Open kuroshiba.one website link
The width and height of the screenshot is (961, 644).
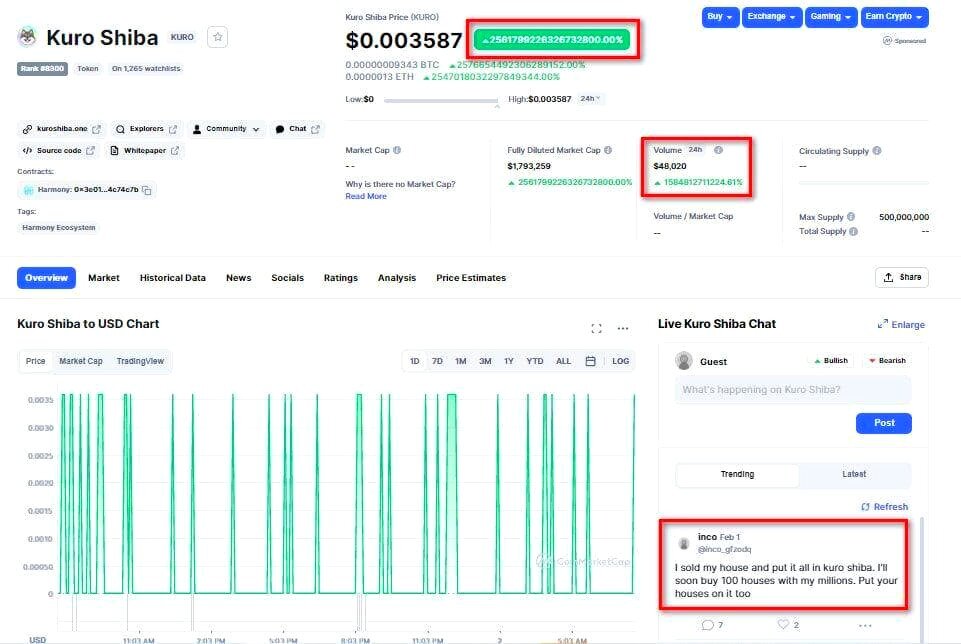[x=61, y=129]
